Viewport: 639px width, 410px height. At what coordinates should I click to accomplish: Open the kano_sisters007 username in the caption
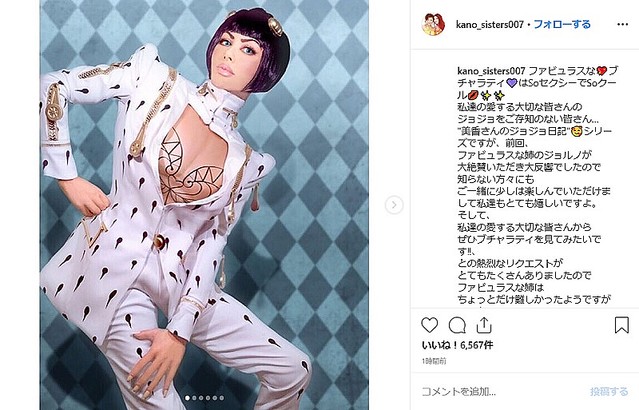point(491,71)
